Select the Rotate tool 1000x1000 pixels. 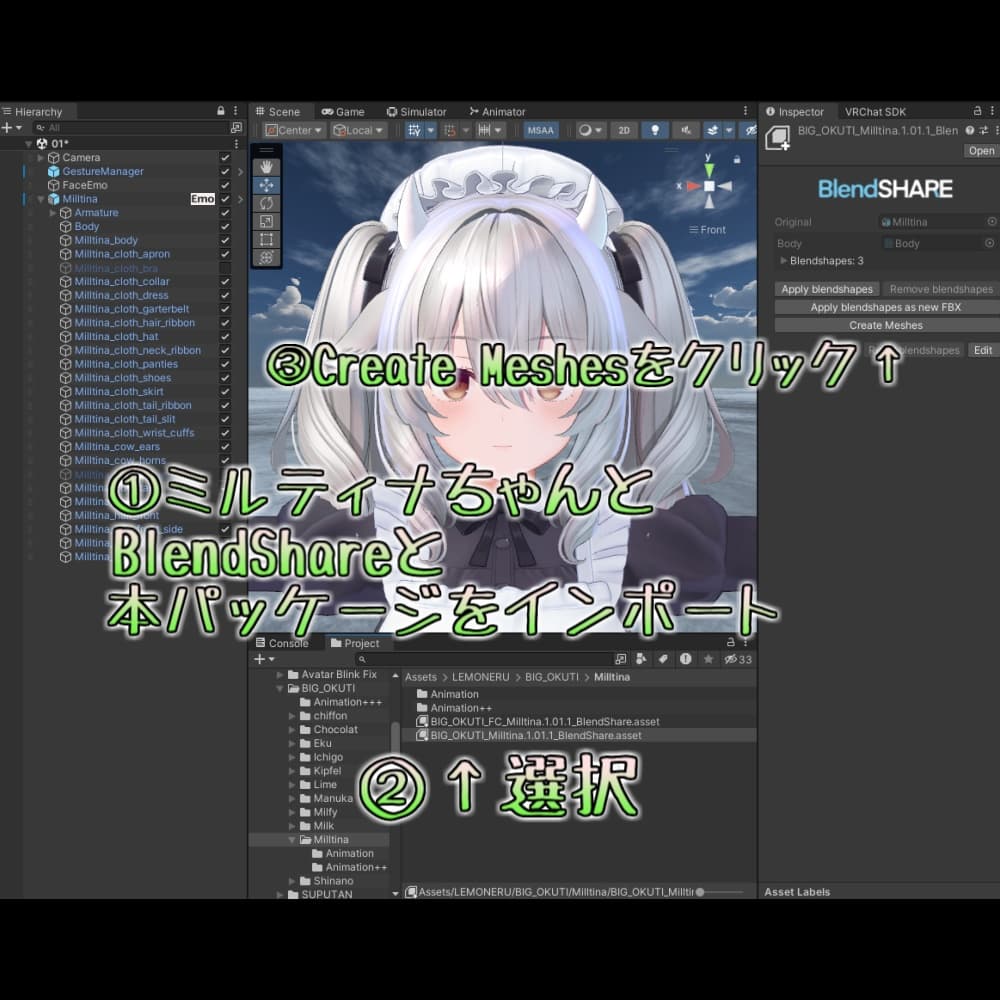pyautogui.click(x=265, y=201)
